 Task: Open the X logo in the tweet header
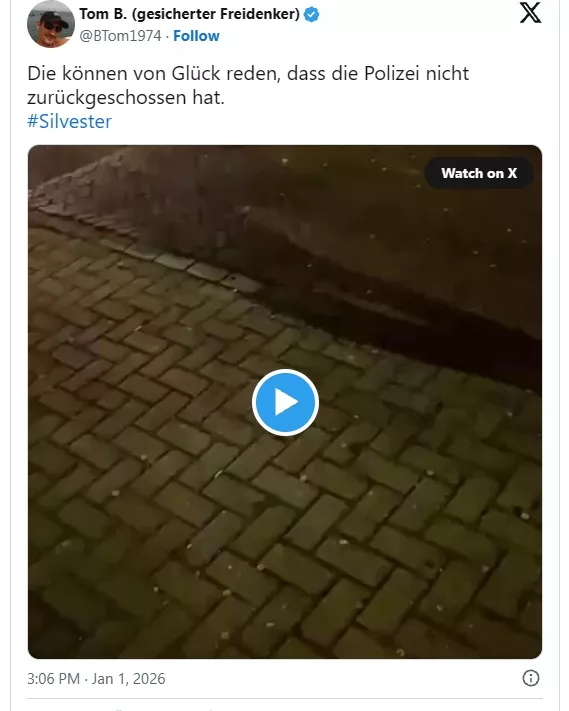(x=530, y=13)
